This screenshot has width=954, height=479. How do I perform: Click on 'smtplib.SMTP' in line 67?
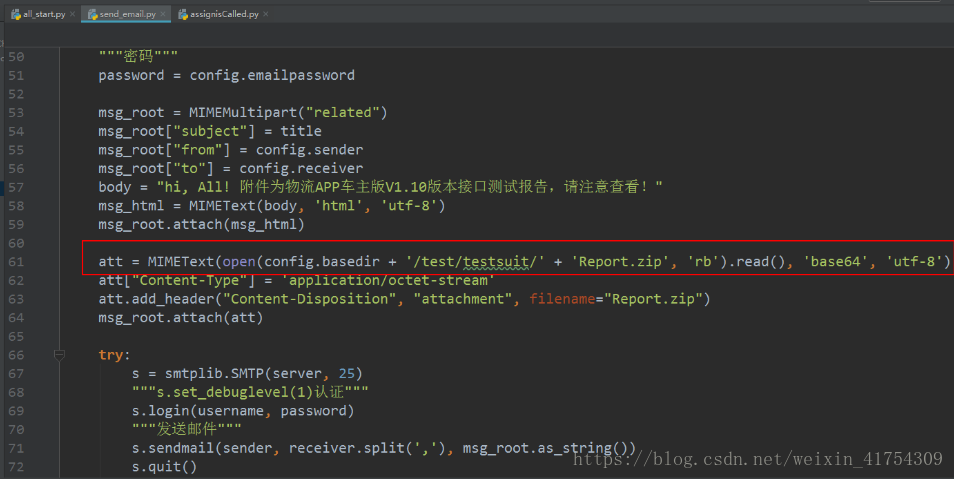pos(214,374)
